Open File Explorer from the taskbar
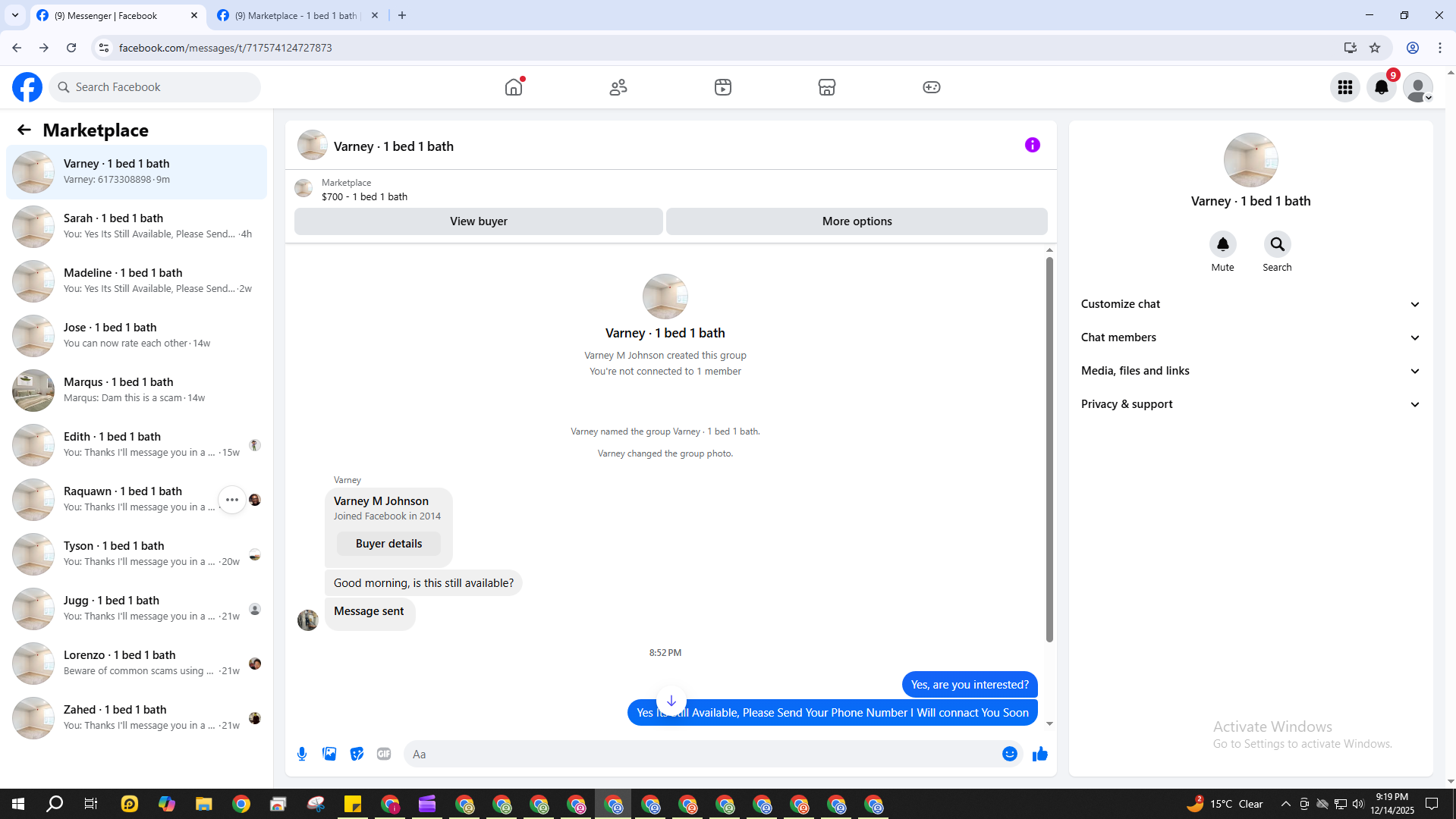This screenshot has width=1456, height=819. click(203, 804)
